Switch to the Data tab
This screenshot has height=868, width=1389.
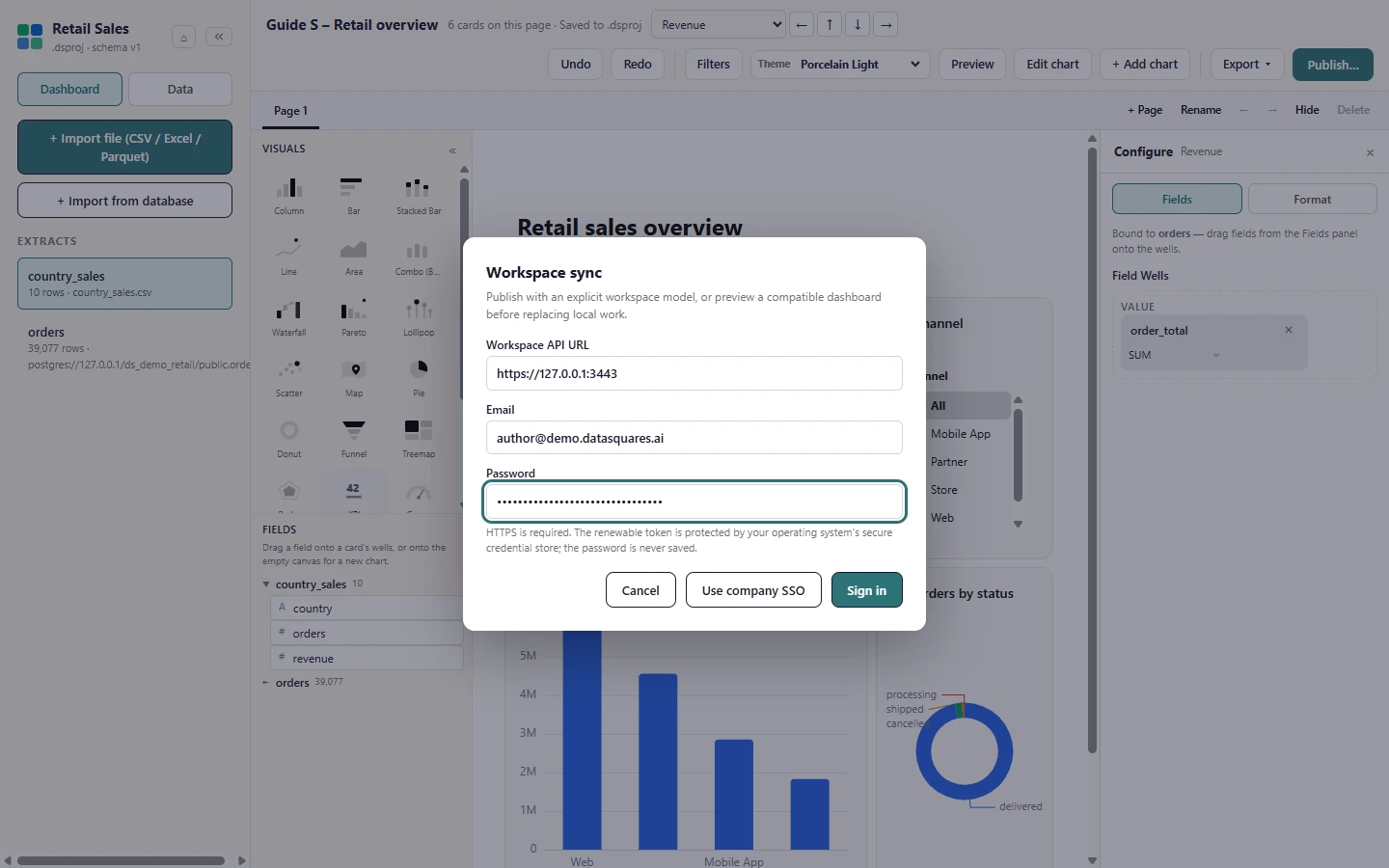click(180, 90)
